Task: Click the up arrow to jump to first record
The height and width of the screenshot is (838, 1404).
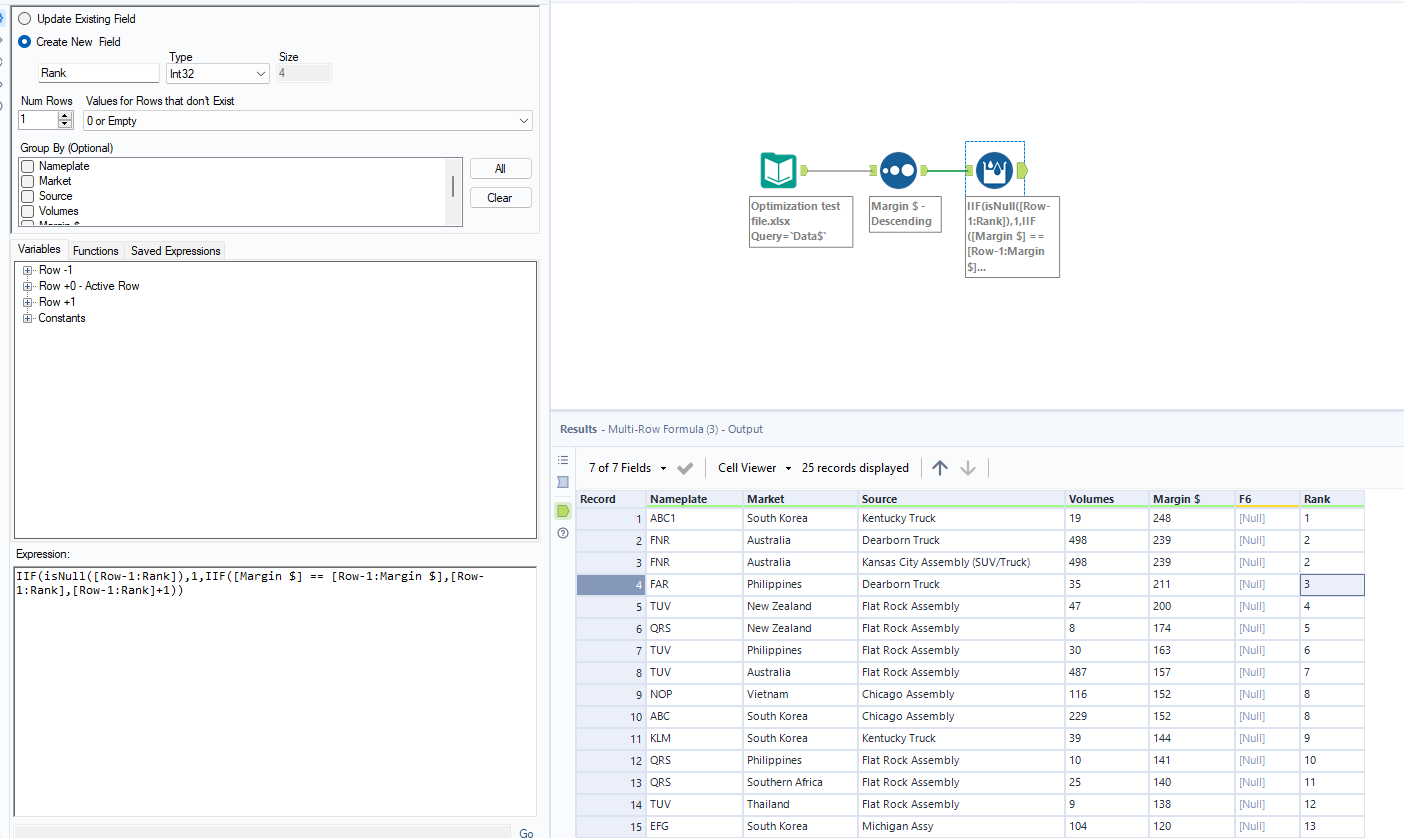Action: click(x=939, y=467)
